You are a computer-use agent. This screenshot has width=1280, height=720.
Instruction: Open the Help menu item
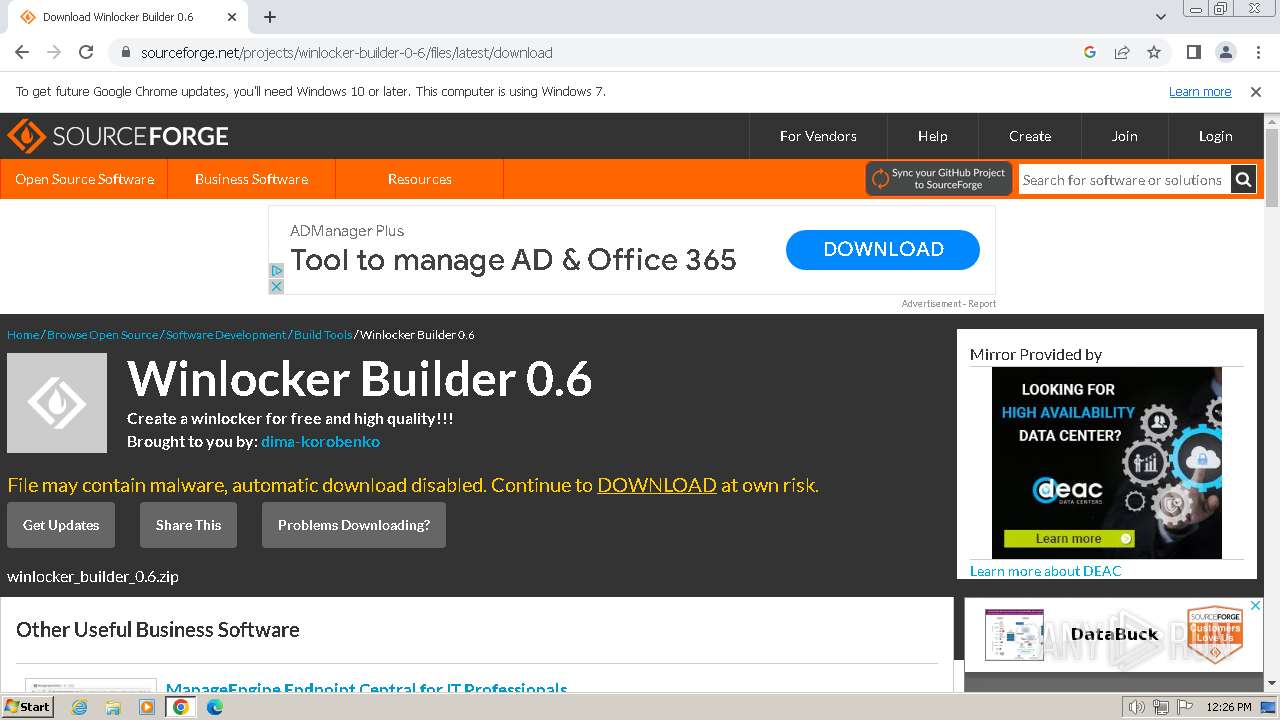[x=932, y=136]
